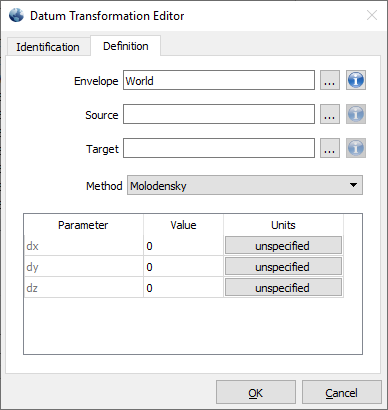Select the Definition tab
This screenshot has height=410, width=388.
tap(126, 46)
